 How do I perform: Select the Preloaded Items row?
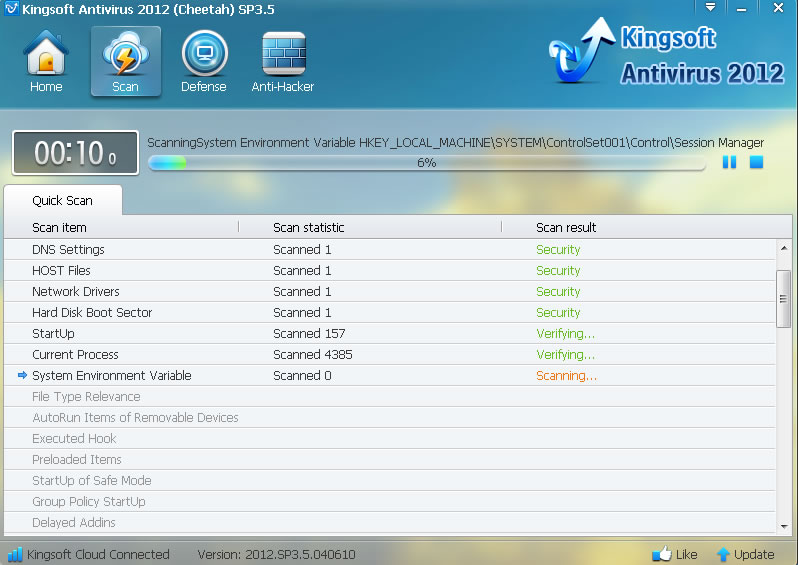point(389,460)
